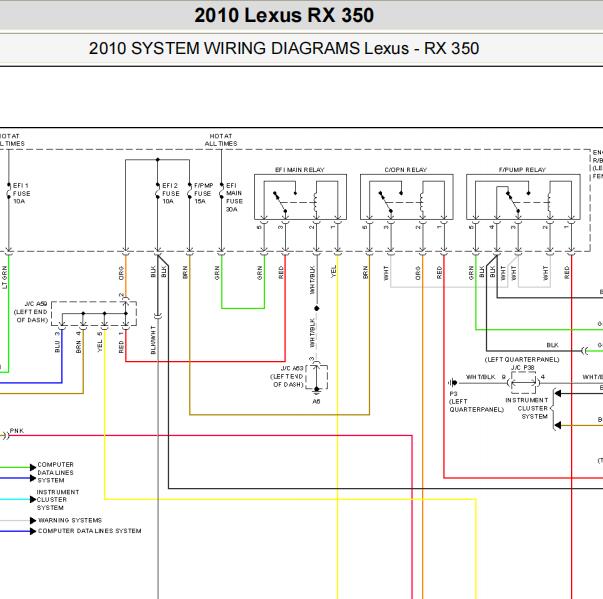Select the "F/PMP FUSE 15A" label

(x=203, y=193)
